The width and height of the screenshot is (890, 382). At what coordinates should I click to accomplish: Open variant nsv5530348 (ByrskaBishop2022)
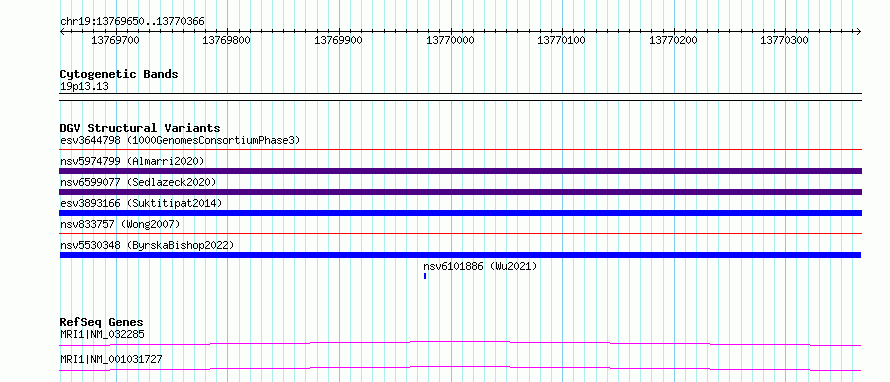coord(147,245)
